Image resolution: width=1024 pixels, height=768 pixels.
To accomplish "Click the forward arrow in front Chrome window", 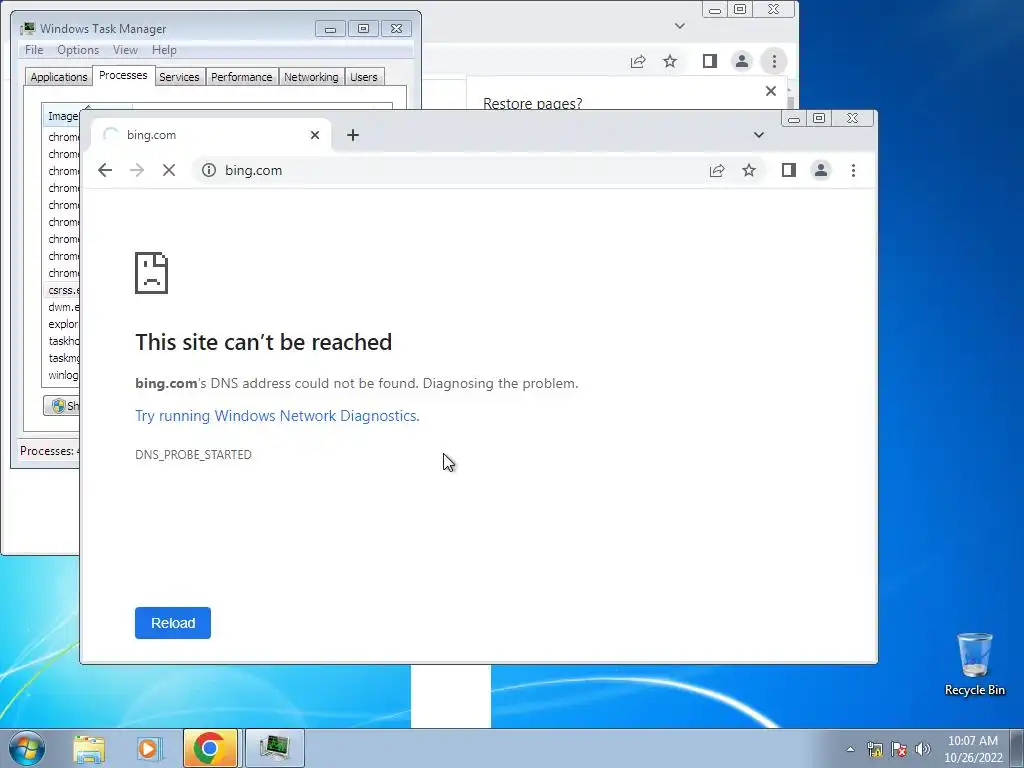I will pos(136,170).
